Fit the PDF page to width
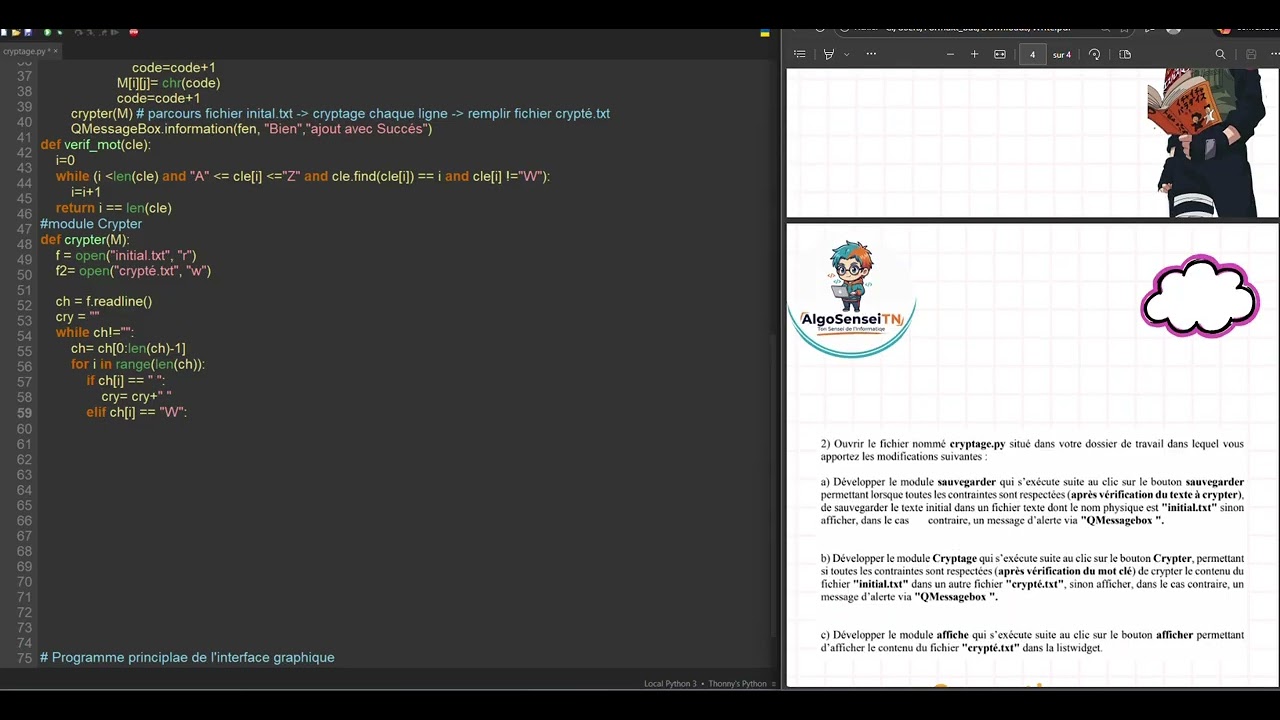This screenshot has width=1280, height=720. [x=1000, y=54]
